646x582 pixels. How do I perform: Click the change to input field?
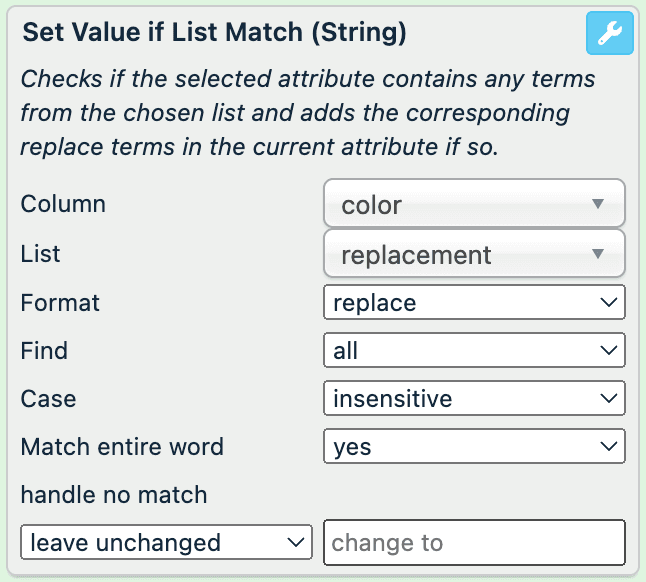474,543
